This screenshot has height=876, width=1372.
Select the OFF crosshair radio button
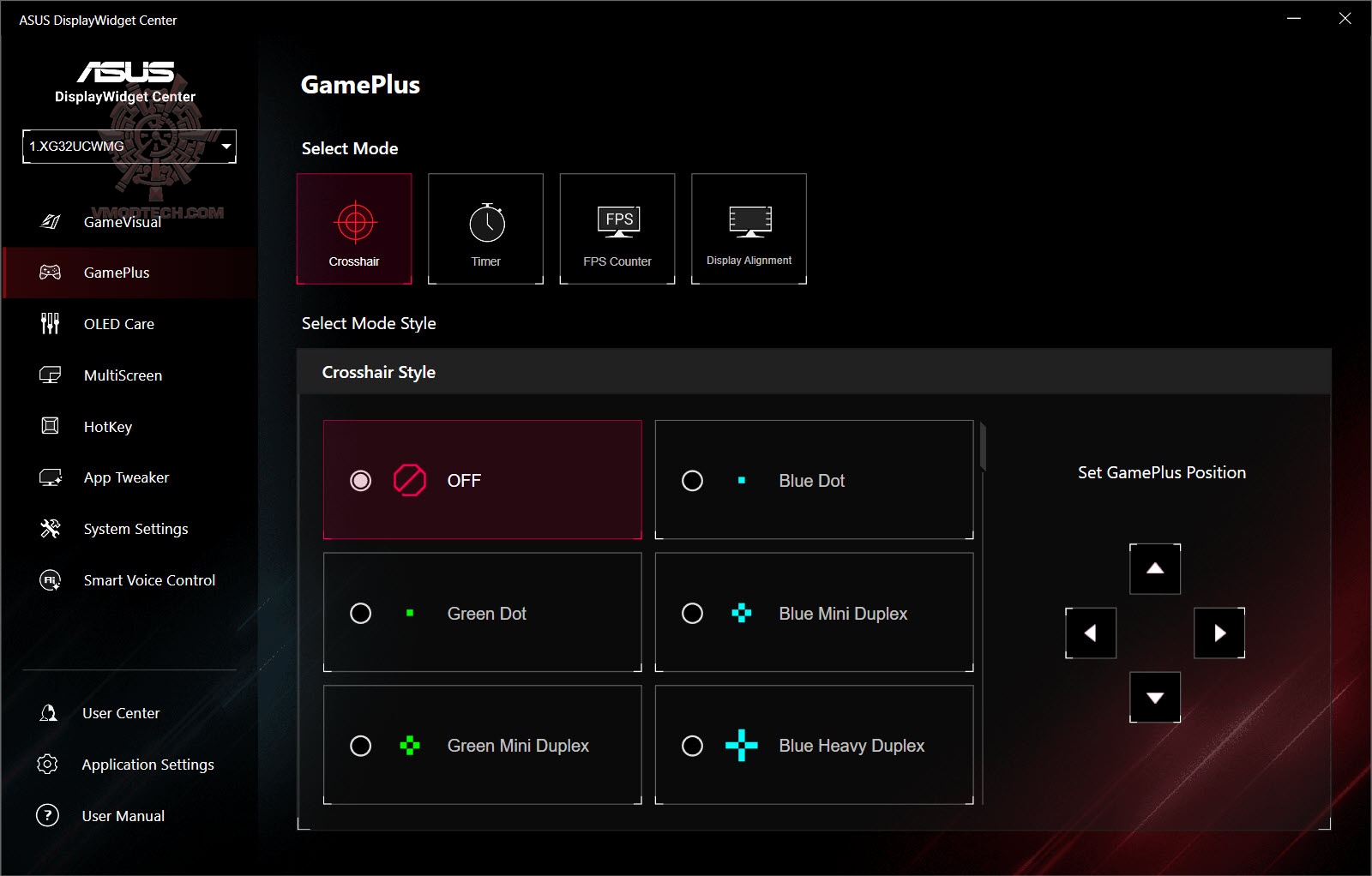(x=361, y=481)
